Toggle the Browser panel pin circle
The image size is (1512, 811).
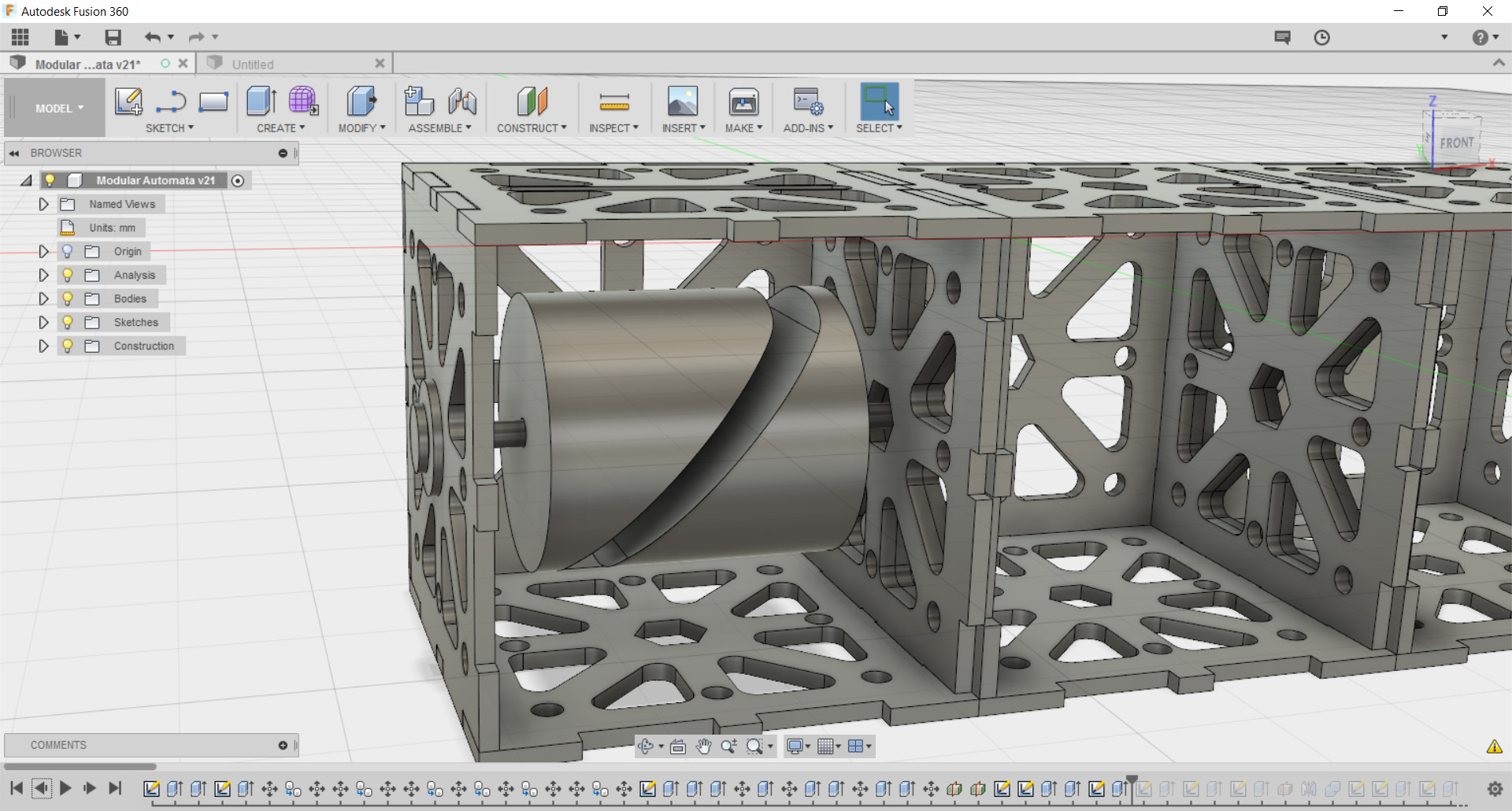283,154
